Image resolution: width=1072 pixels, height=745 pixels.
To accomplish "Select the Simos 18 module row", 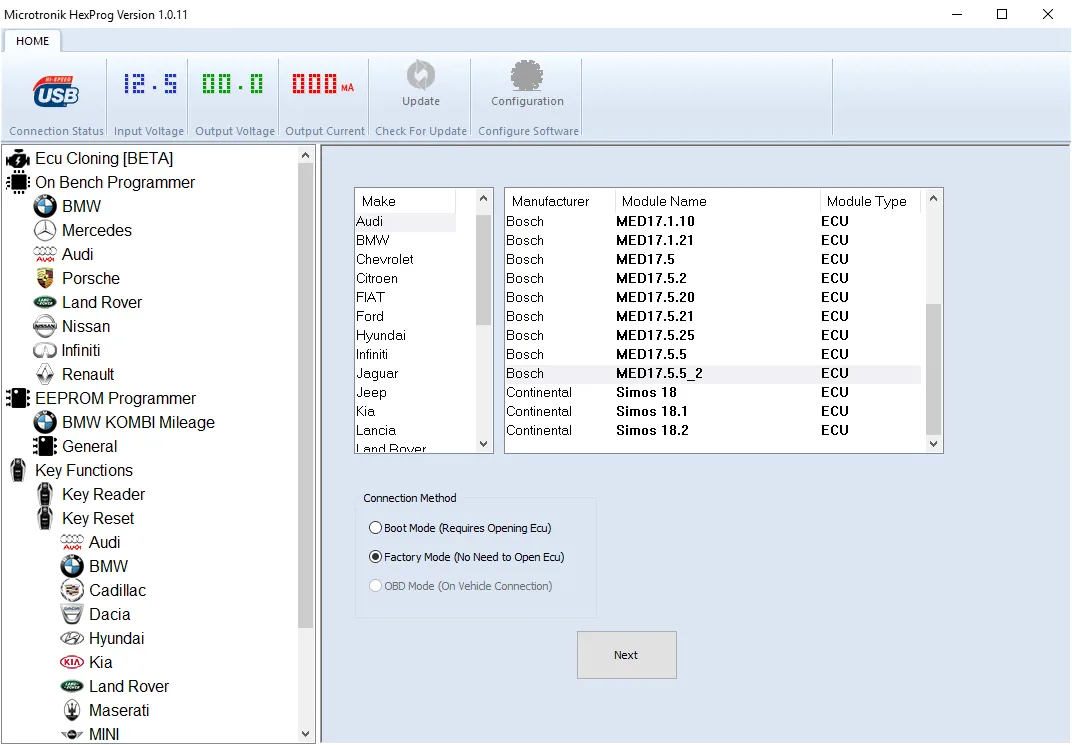I will (713, 392).
